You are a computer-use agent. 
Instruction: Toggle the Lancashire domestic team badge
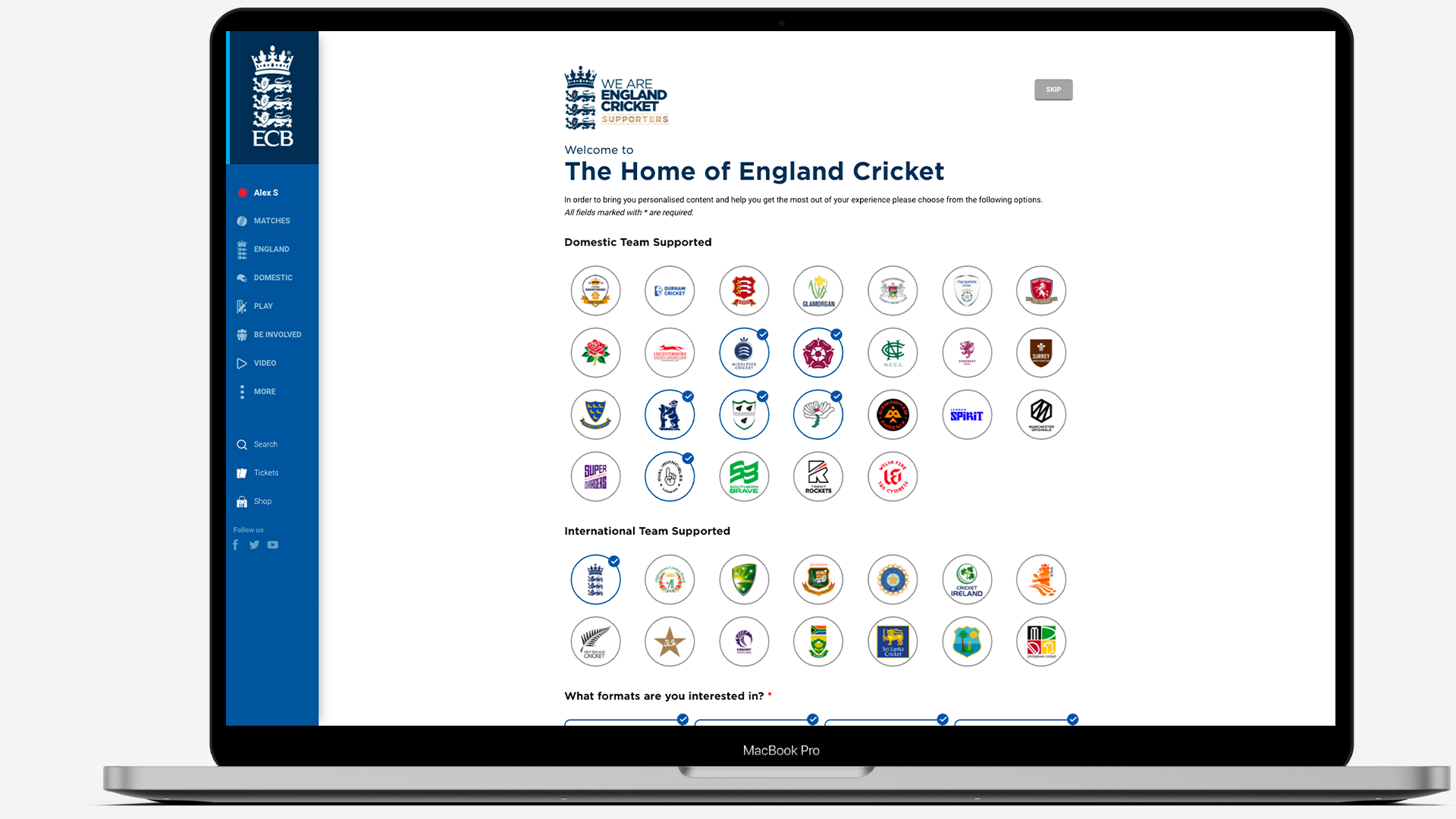click(595, 352)
